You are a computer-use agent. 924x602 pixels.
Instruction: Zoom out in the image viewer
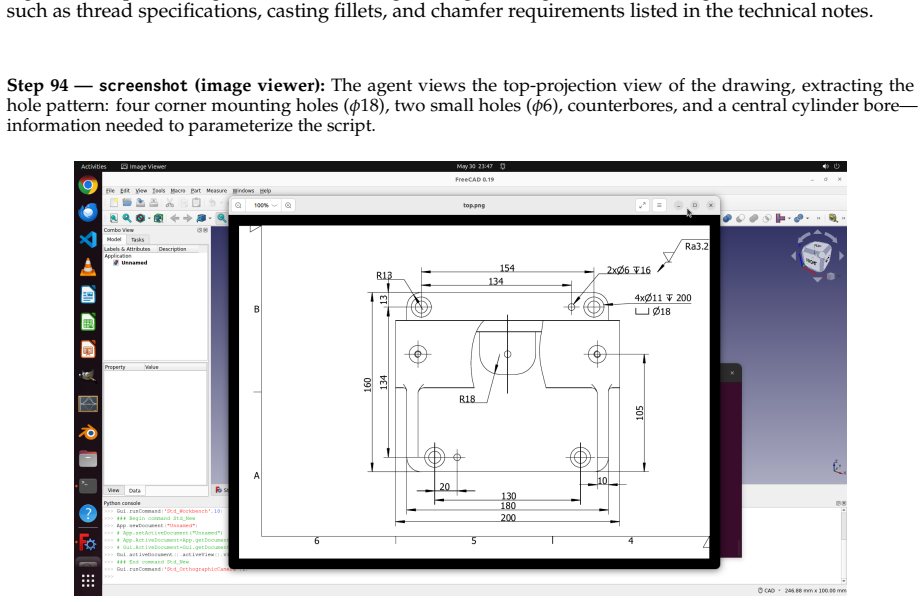238,206
